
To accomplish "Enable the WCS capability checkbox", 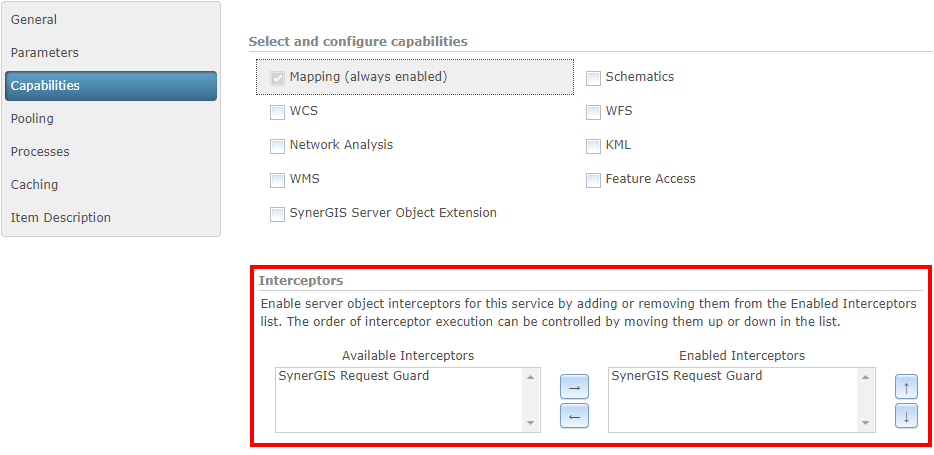I will click(277, 112).
